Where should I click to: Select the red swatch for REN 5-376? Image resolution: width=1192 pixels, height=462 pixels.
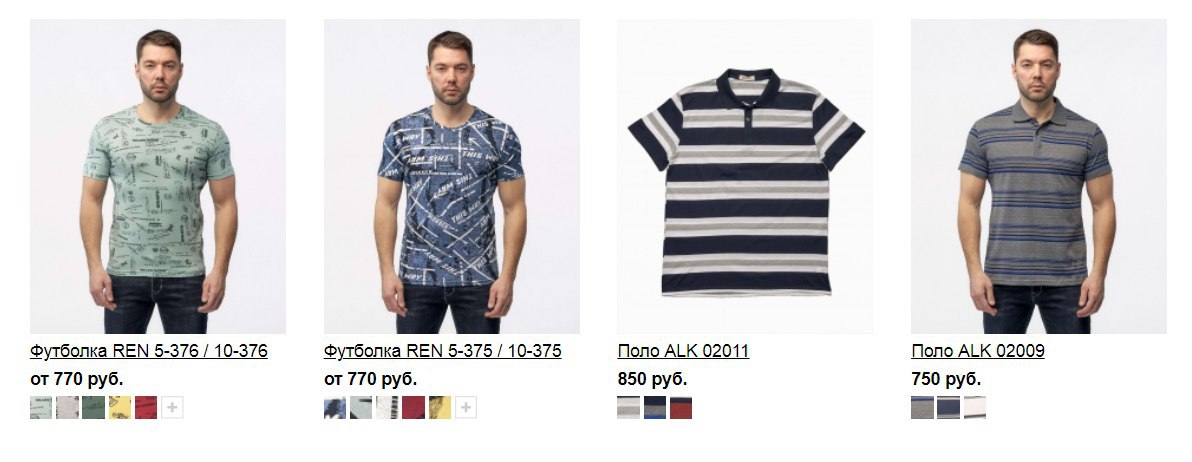(146, 408)
